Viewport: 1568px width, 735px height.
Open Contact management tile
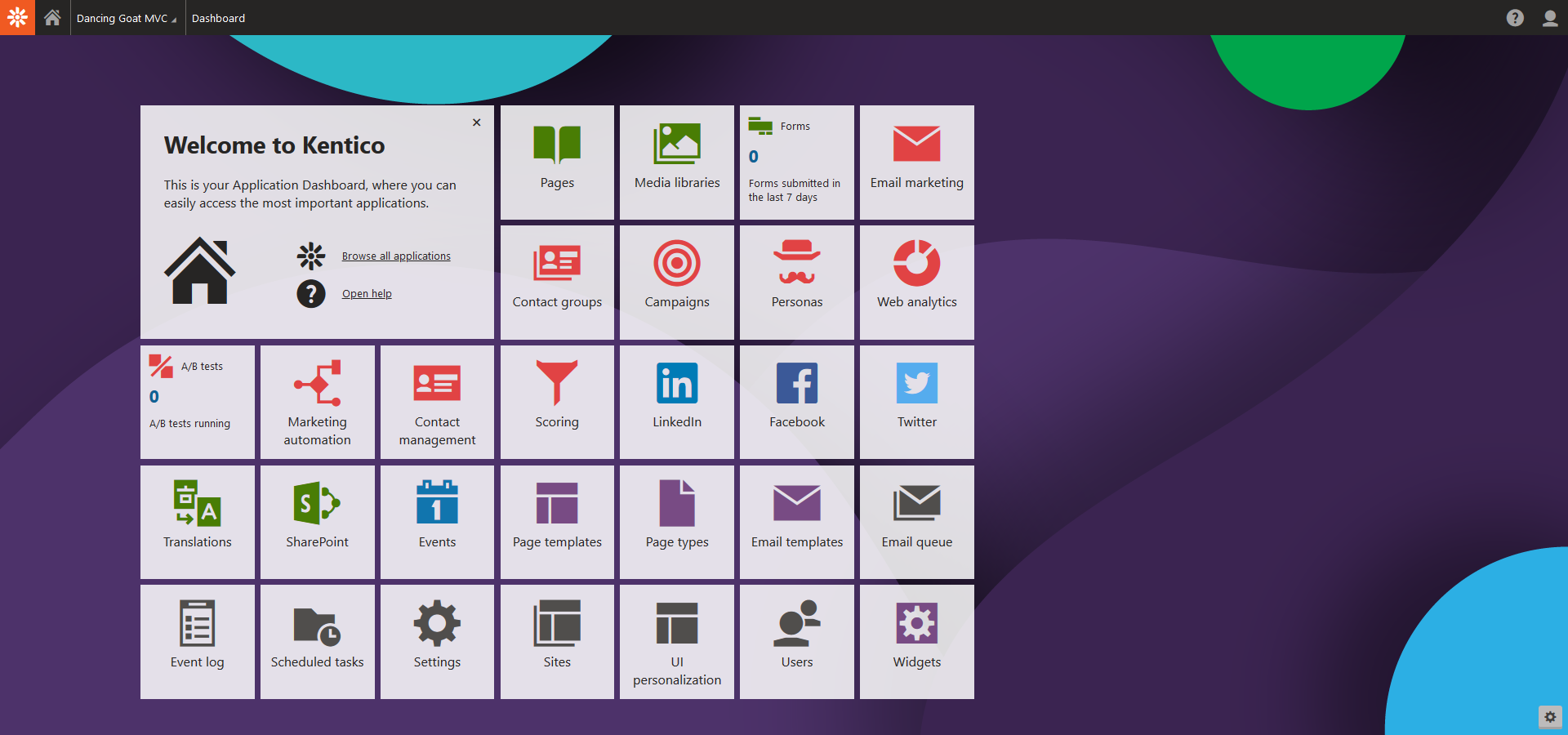click(x=437, y=402)
